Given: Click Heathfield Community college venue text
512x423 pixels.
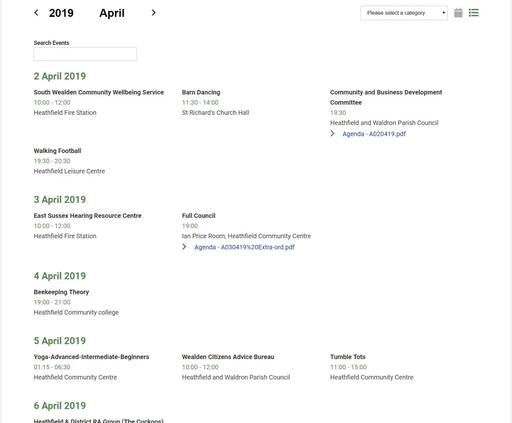Looking at the screenshot, I should click(x=76, y=312).
